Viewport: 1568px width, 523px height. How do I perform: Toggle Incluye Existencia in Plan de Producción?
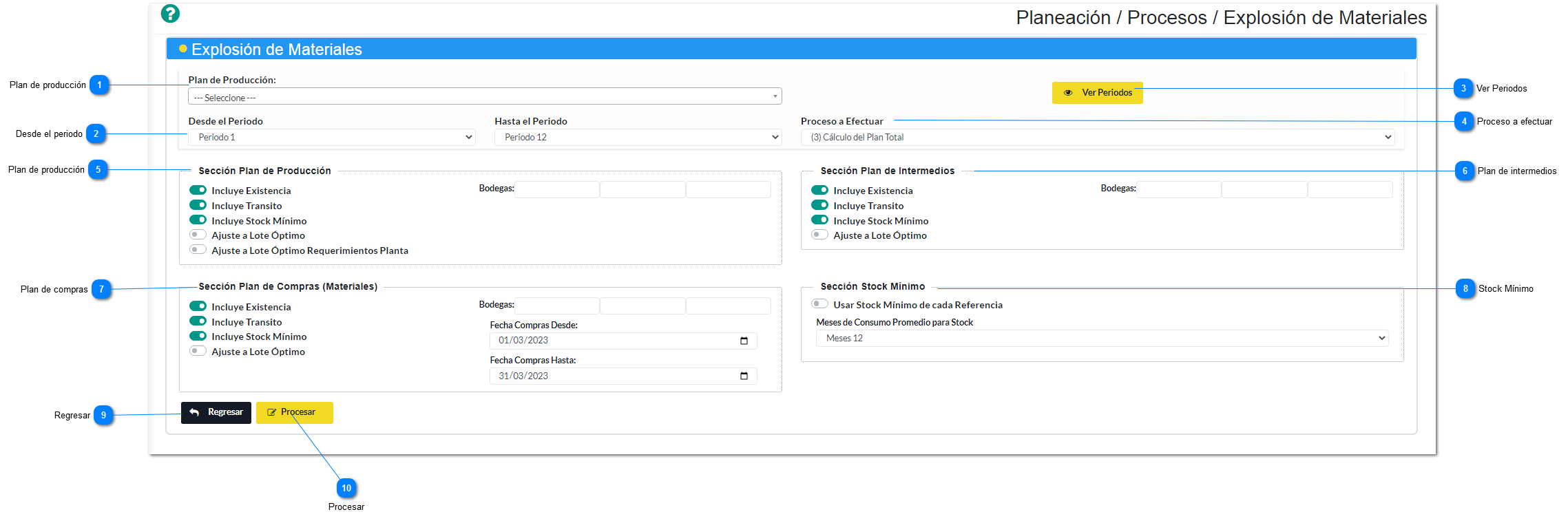click(x=198, y=190)
